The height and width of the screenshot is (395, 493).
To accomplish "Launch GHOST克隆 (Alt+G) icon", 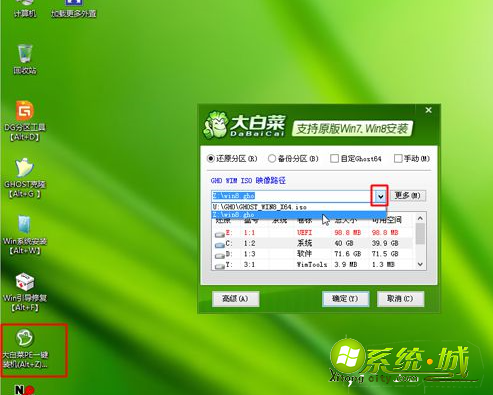I will point(25,178).
